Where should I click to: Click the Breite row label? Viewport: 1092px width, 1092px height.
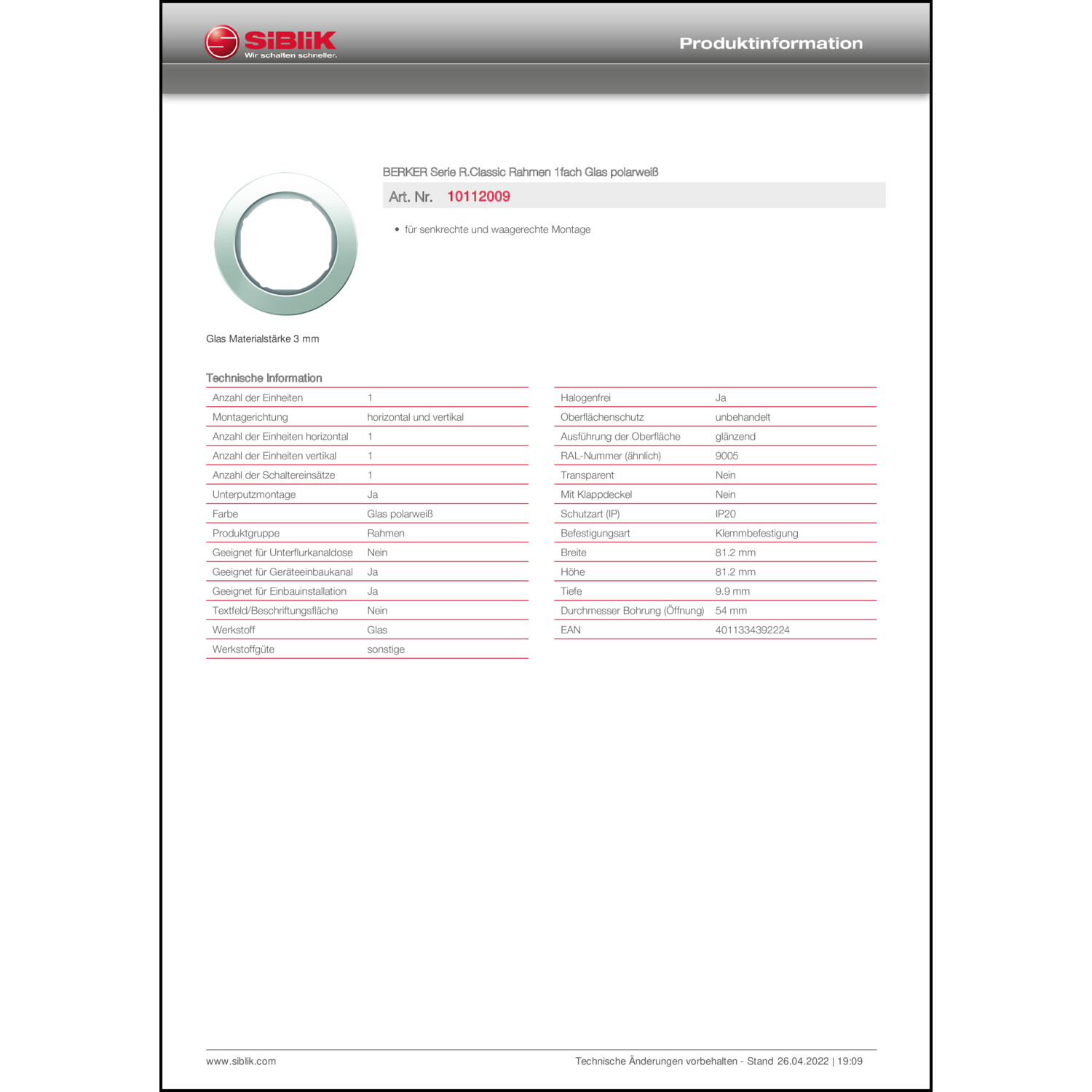[x=574, y=553]
